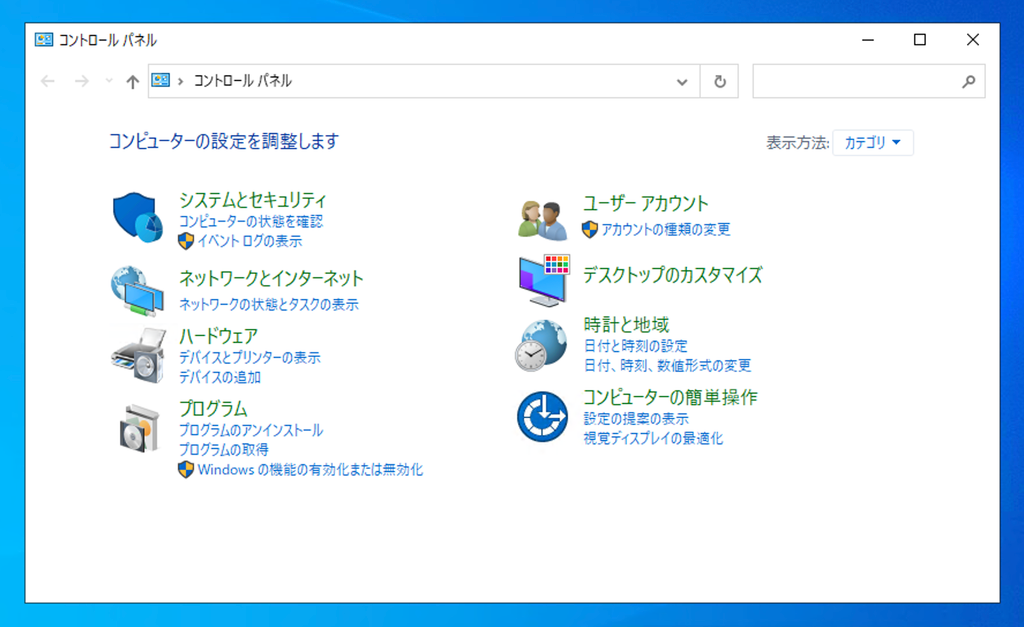Open プログラムのアンインストール link

(251, 430)
